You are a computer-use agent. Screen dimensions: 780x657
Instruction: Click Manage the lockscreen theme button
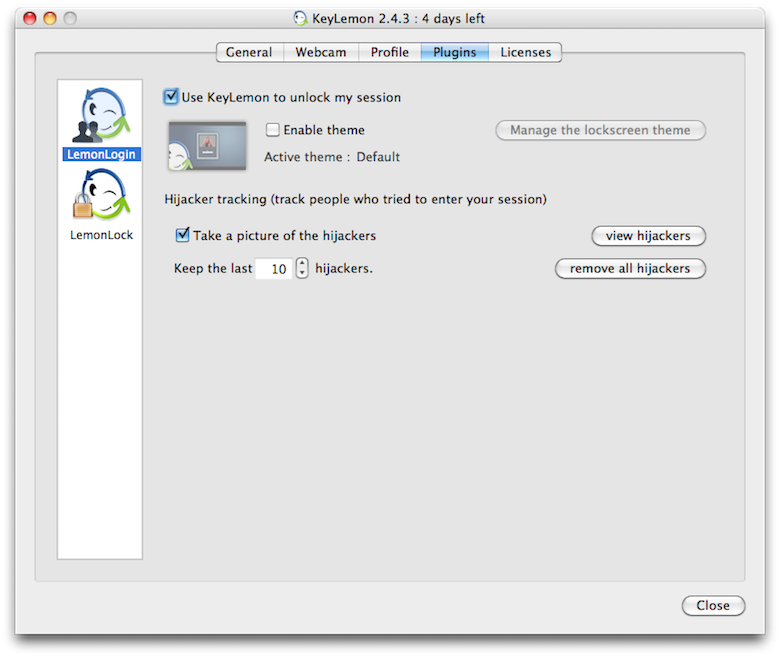click(600, 130)
